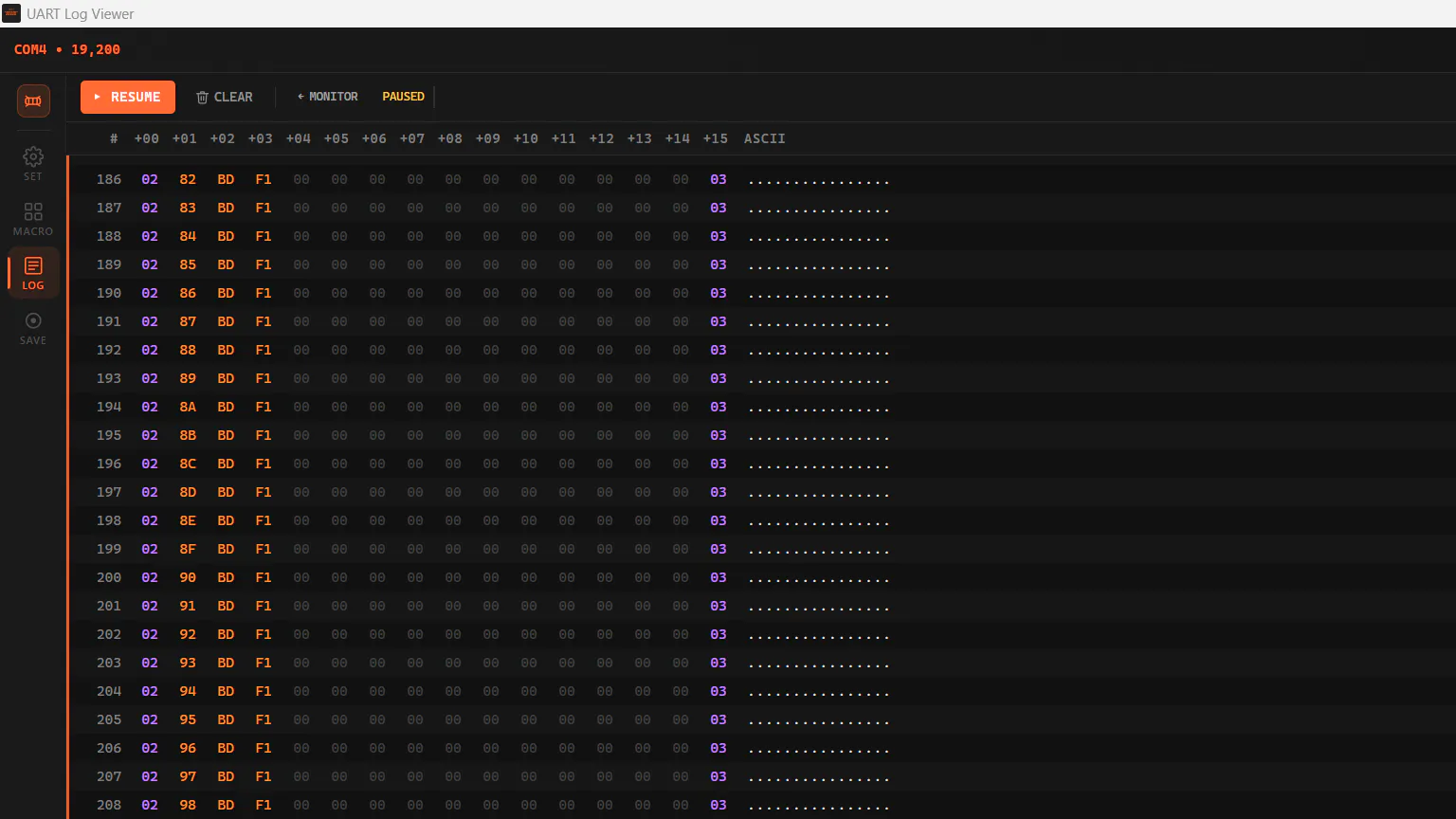
Task: Click the UART Log Viewer title bar icon
Action: coord(11,13)
